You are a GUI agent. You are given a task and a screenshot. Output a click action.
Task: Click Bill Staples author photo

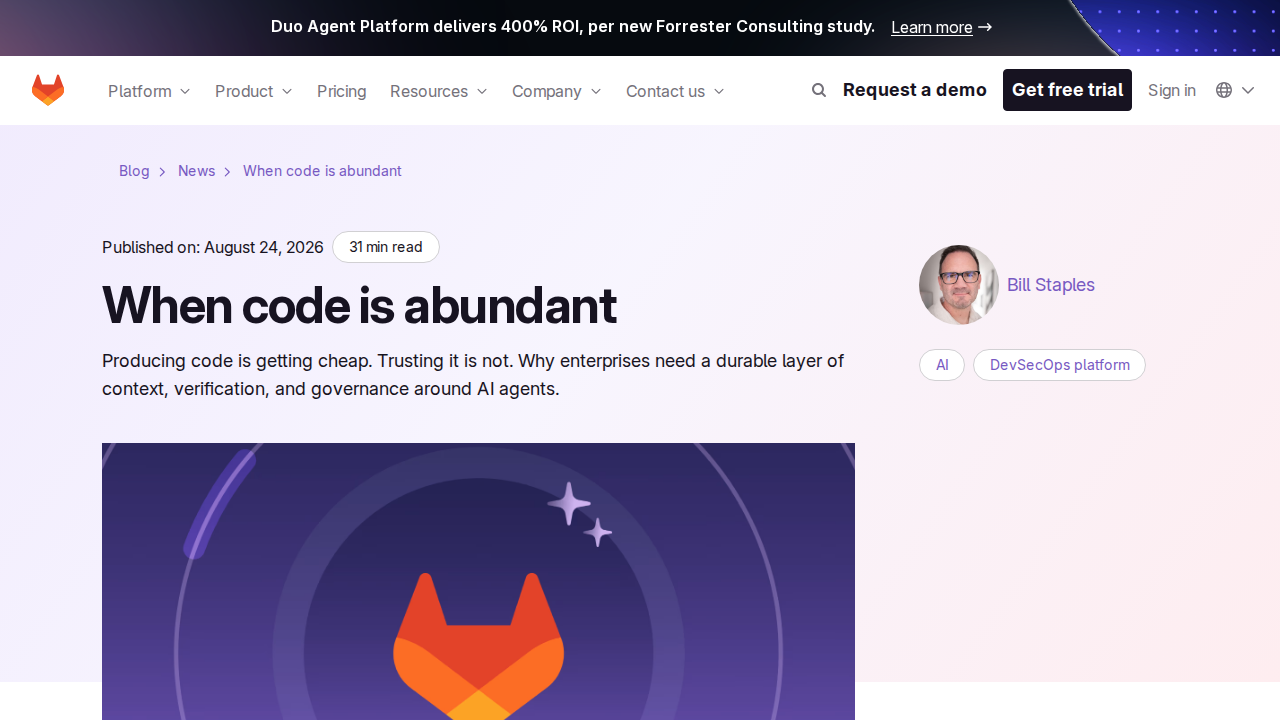coord(959,285)
